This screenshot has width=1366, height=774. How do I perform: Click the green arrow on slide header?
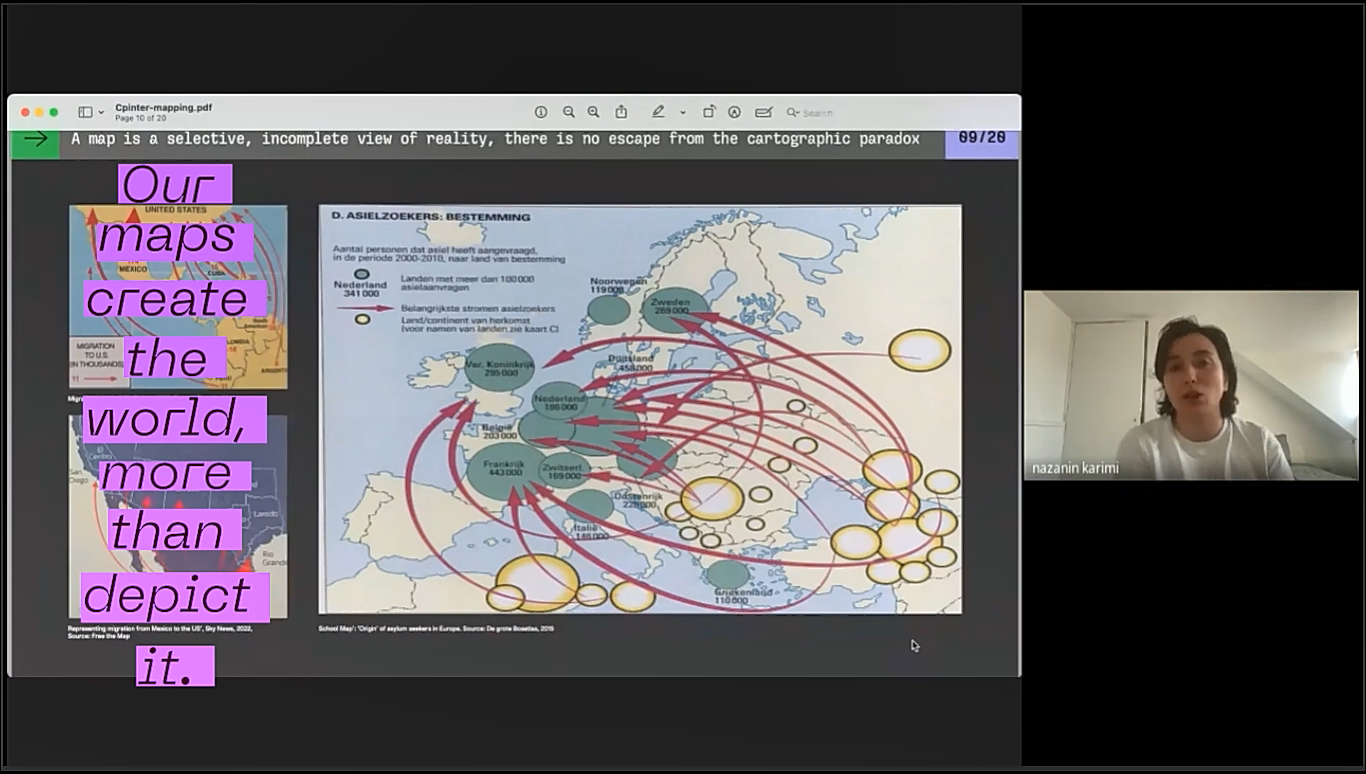pos(35,139)
